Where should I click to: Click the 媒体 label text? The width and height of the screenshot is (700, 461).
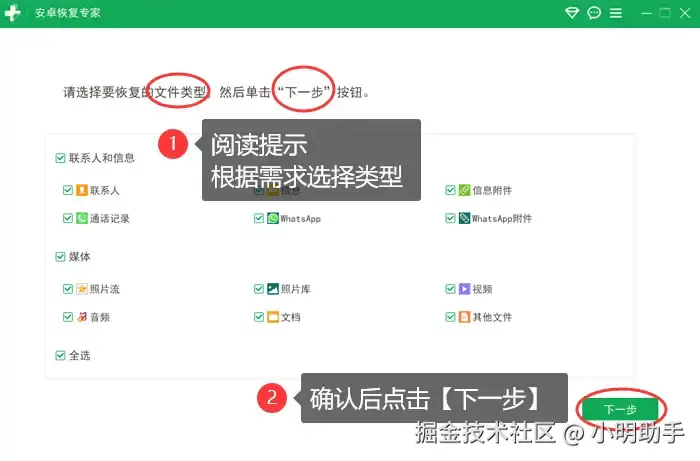pyautogui.click(x=79, y=257)
